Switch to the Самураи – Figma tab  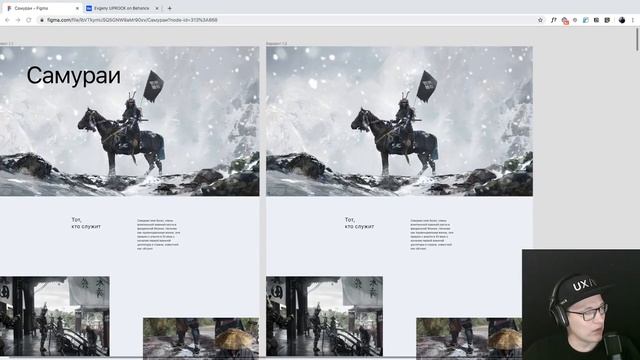click(41, 8)
